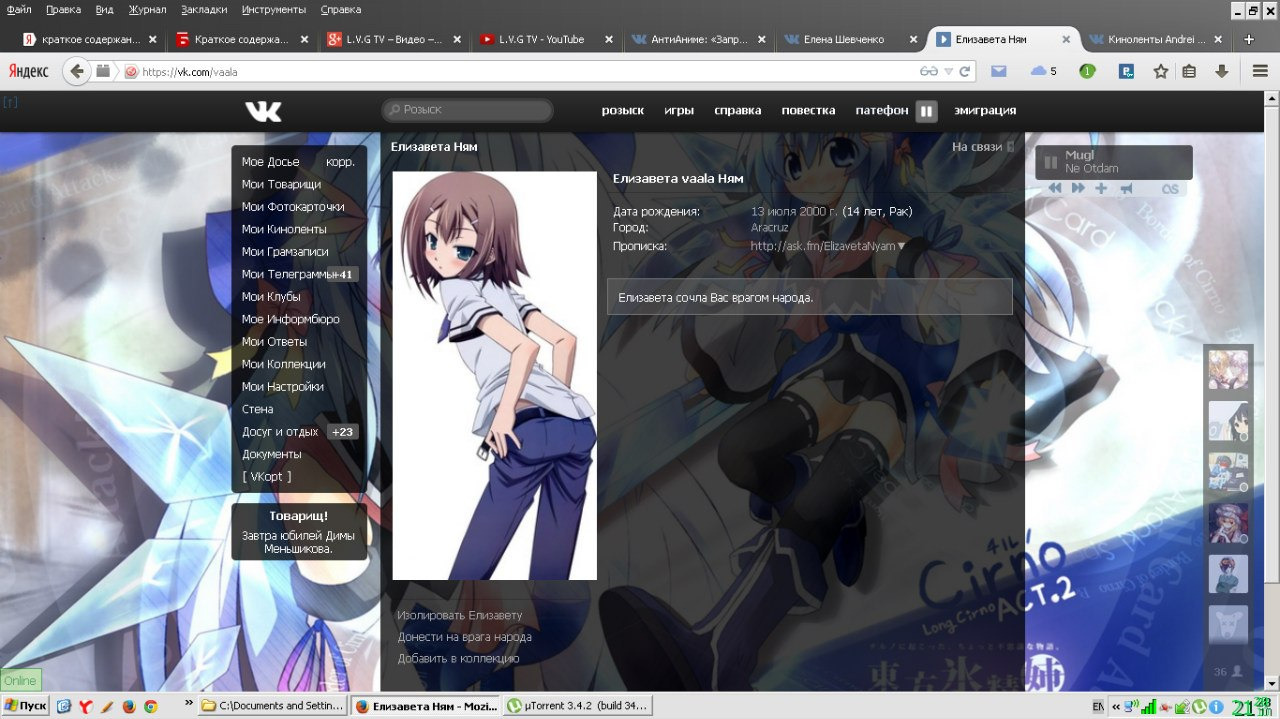This screenshot has width=1280, height=719.
Task: Click Донести на врага народа link
Action: coord(464,637)
